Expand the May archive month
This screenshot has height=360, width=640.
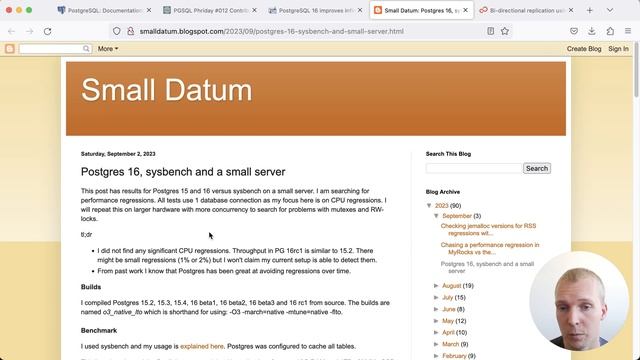pyautogui.click(x=436, y=321)
